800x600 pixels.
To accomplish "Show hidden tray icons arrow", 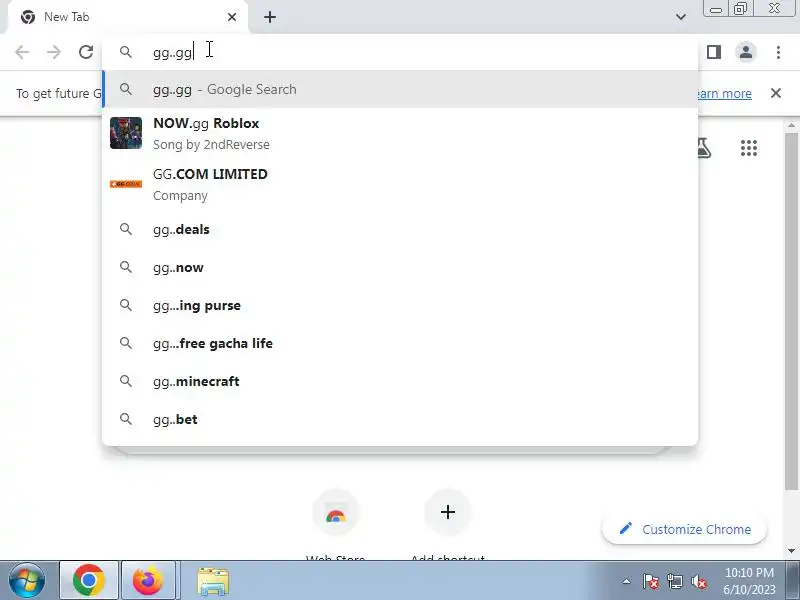I will coord(626,581).
